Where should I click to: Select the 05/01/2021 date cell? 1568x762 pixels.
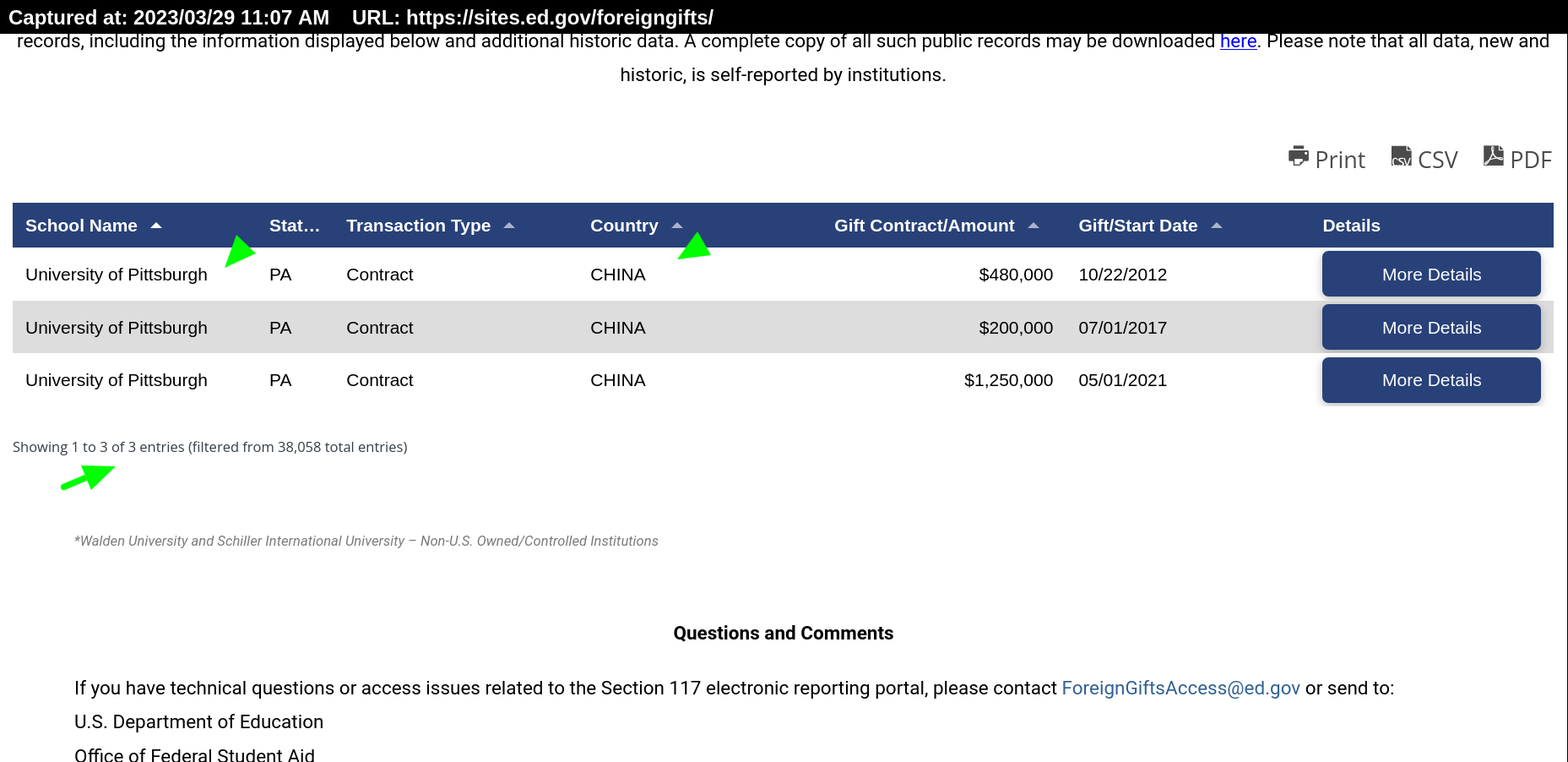tap(1122, 380)
